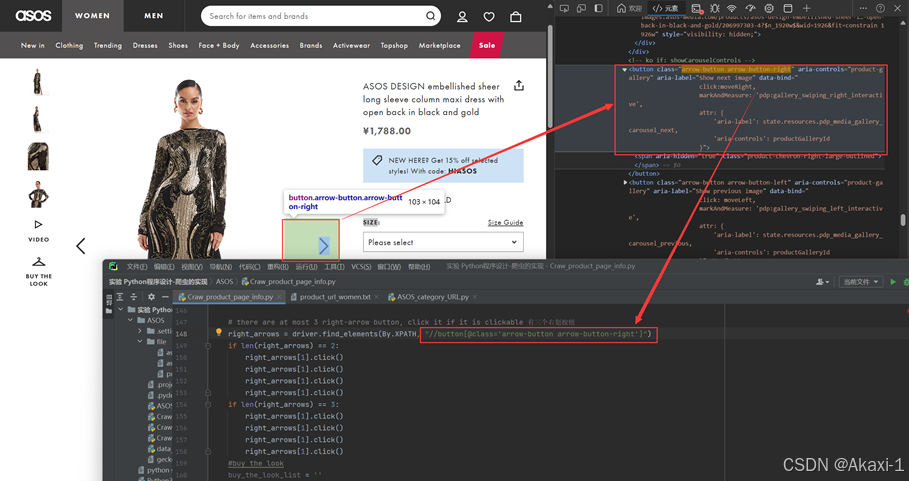Viewport: 909px width, 481px height.
Task: Click the lightbulb intention icon at line 148
Action: click(219, 333)
